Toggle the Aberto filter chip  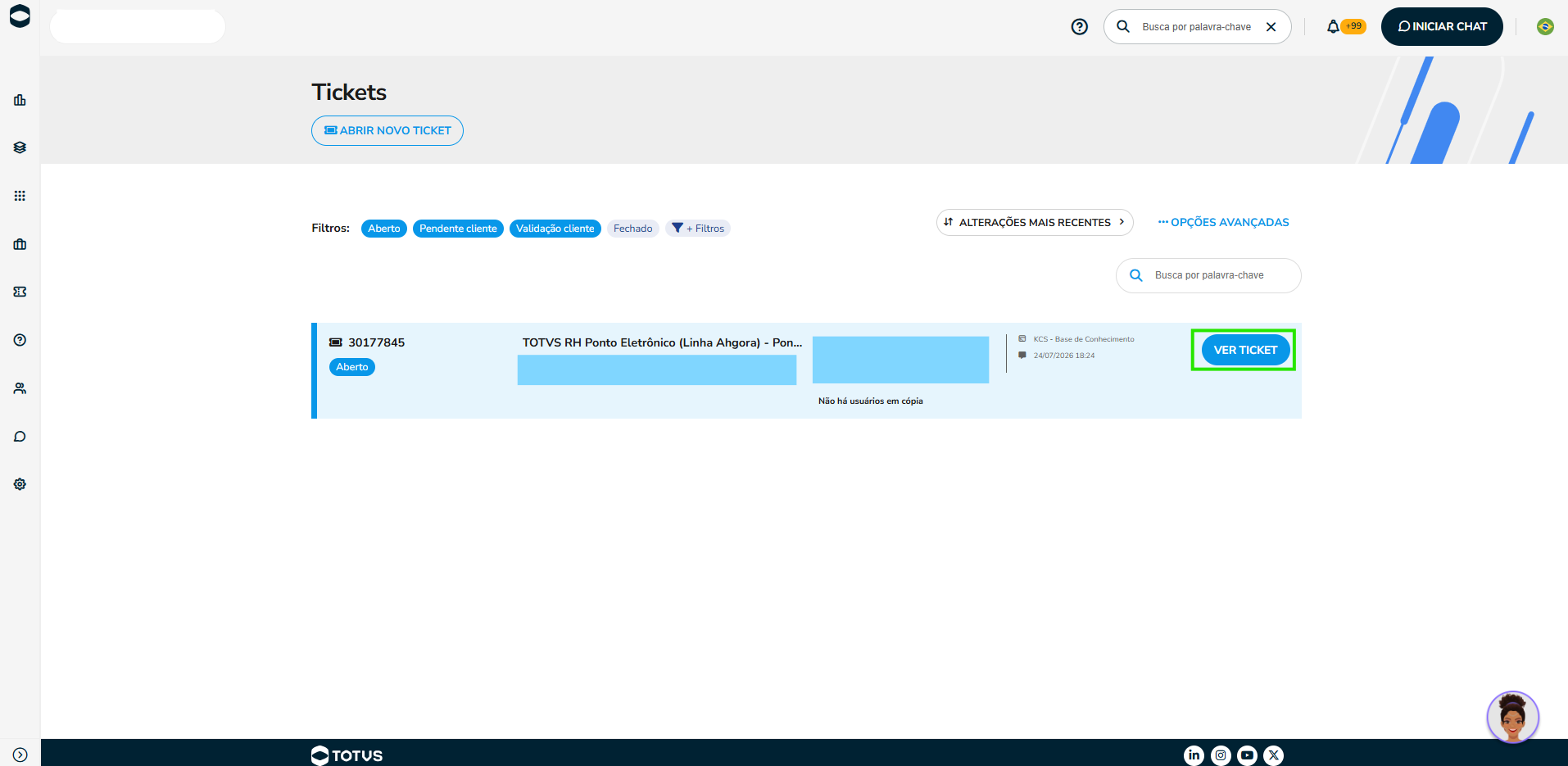pos(384,229)
